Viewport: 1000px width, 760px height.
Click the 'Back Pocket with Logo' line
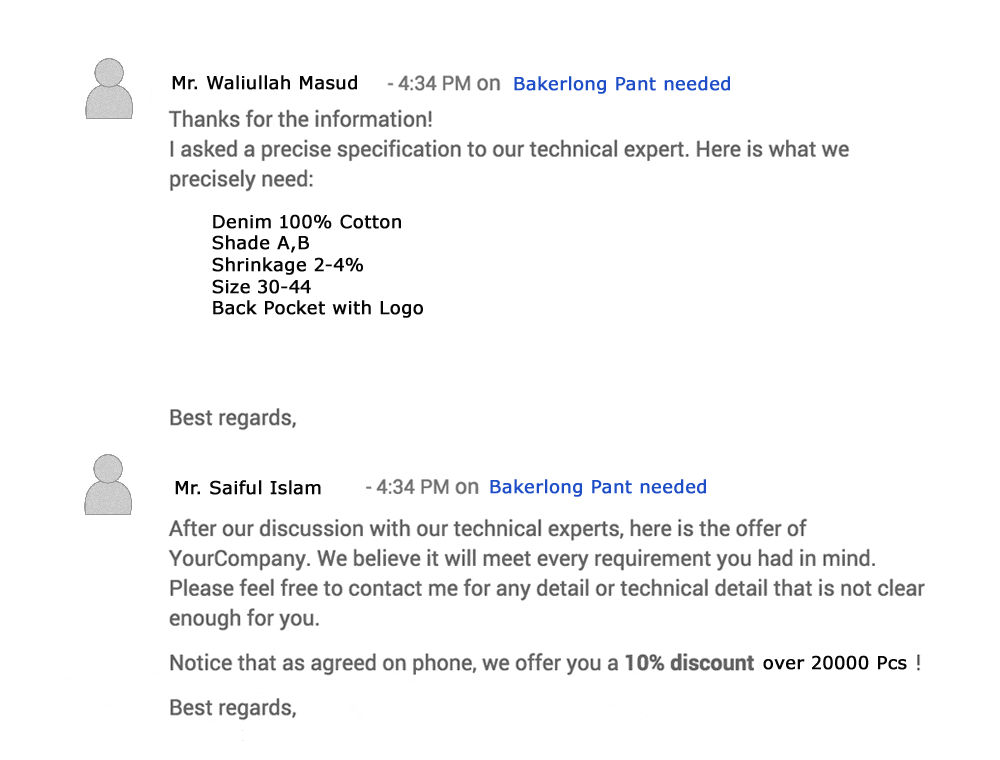(317, 308)
